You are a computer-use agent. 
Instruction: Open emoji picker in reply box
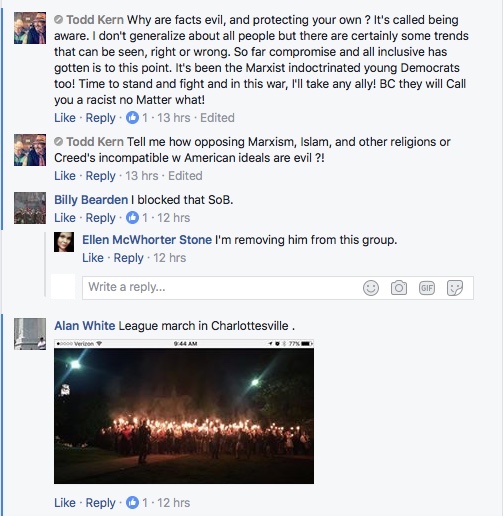coord(371,288)
